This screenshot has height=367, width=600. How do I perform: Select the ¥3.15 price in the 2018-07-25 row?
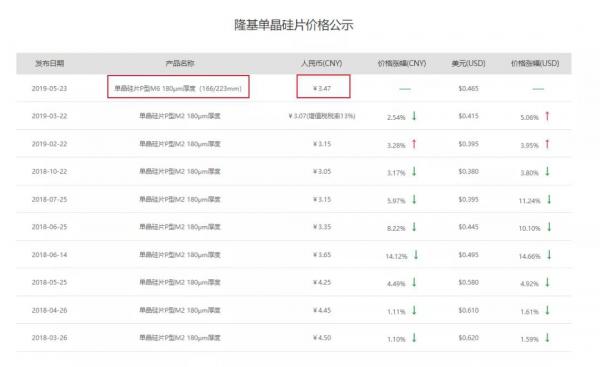click(x=322, y=199)
